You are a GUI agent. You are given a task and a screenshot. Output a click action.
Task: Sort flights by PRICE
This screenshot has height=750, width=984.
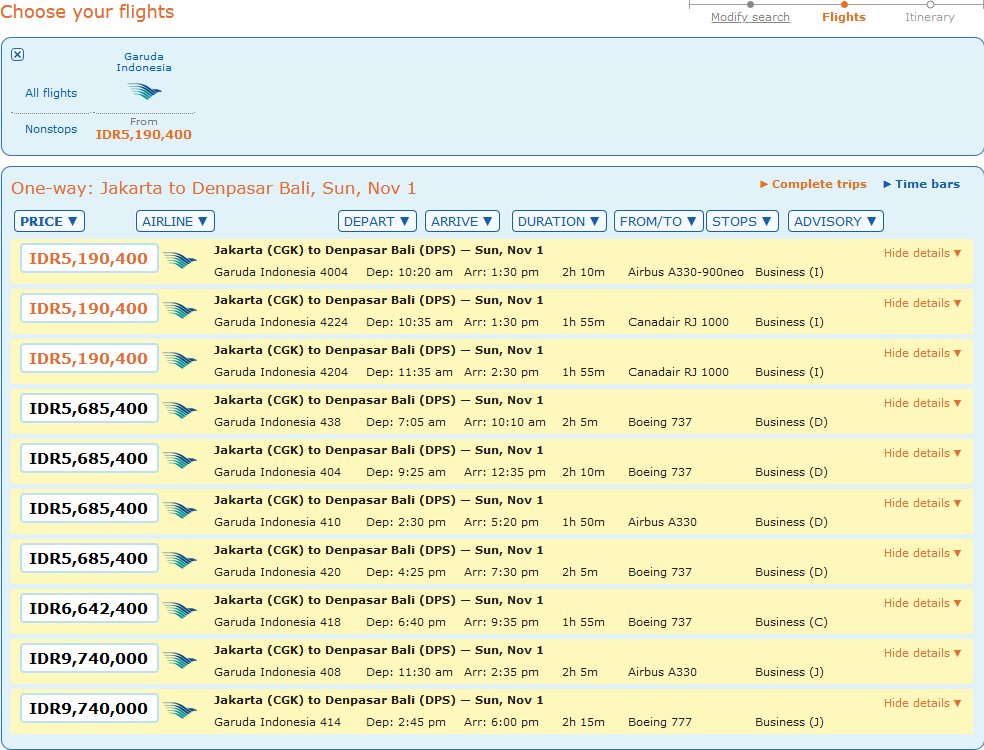point(49,222)
